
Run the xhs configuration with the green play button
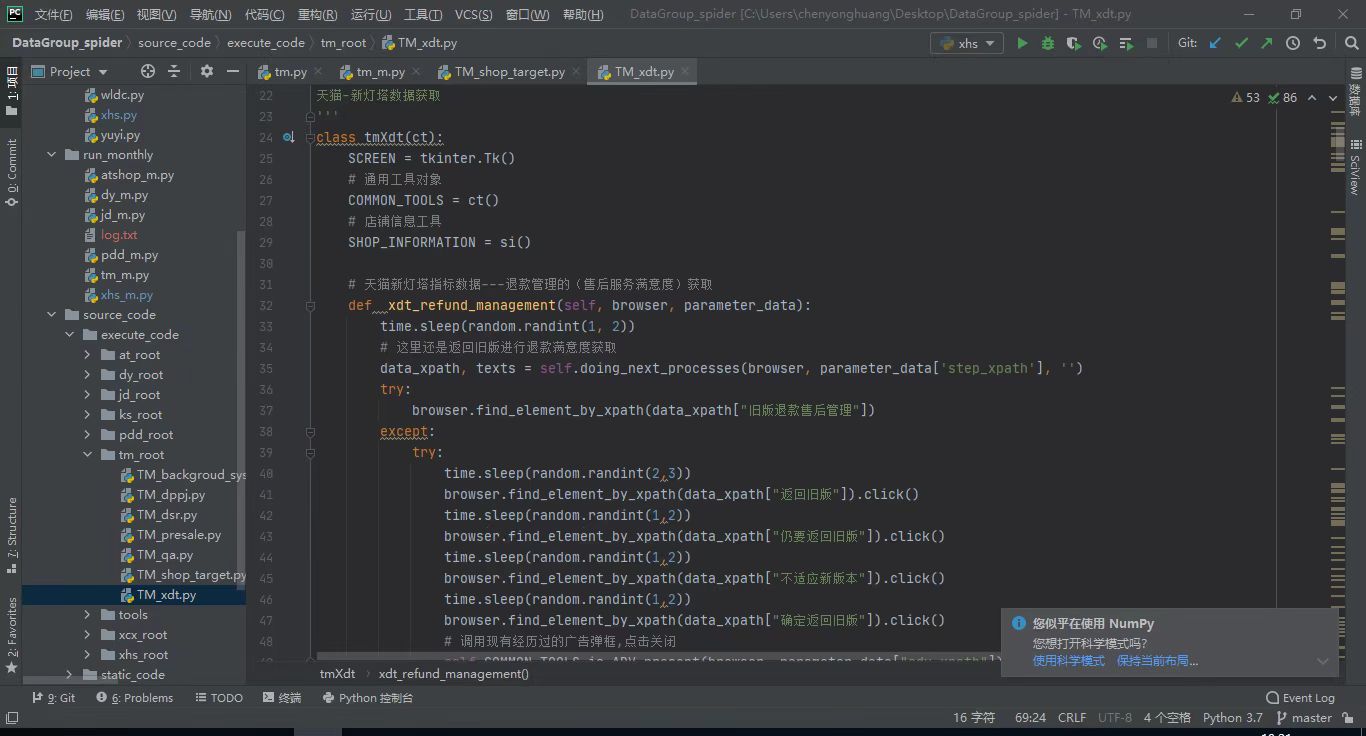[x=1022, y=43]
